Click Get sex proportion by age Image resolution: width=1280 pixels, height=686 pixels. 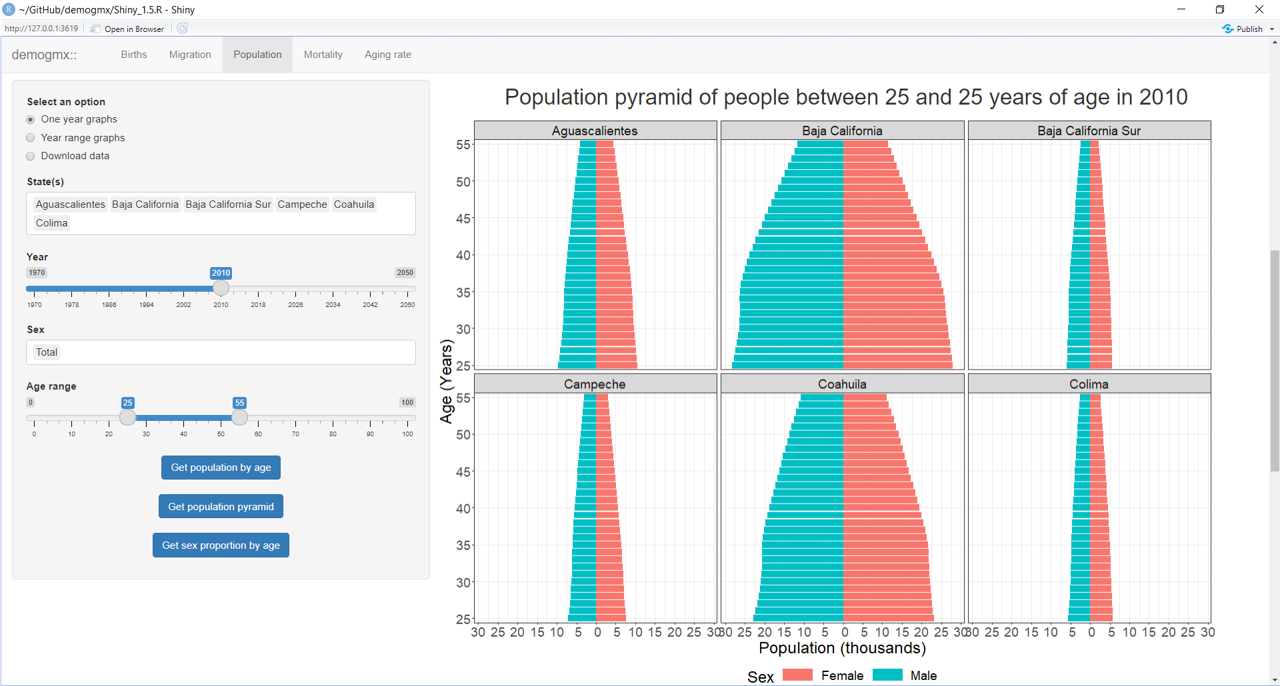pyautogui.click(x=221, y=546)
